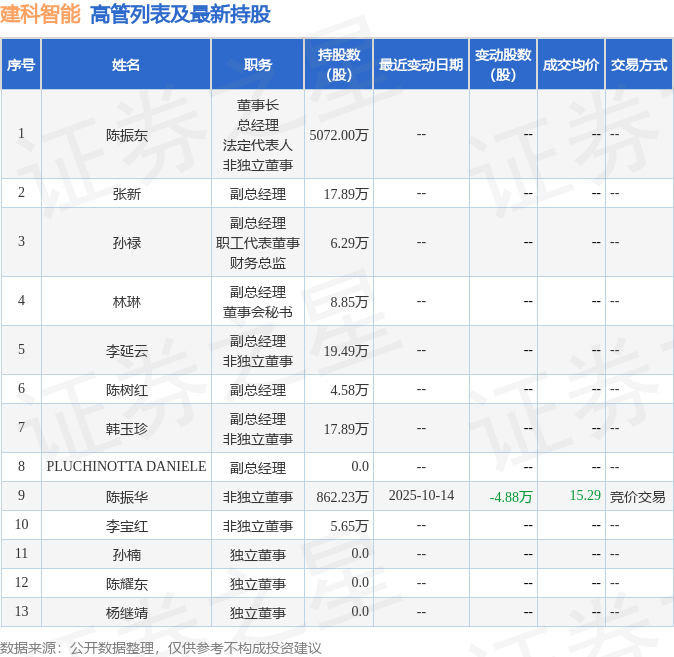
Task: Select the name 陈振华 in row 9
Action: click(x=127, y=497)
